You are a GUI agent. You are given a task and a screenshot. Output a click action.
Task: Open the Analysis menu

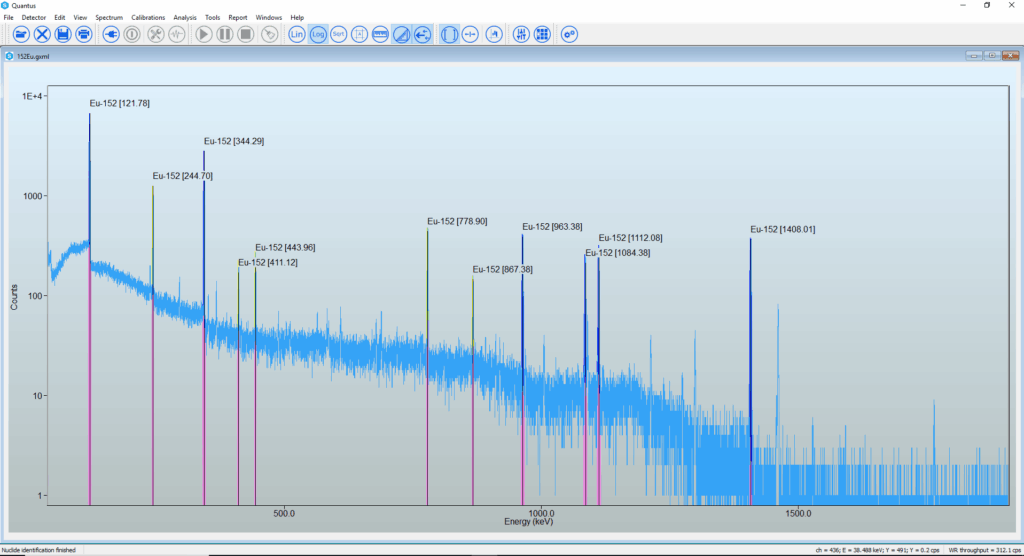pyautogui.click(x=185, y=18)
